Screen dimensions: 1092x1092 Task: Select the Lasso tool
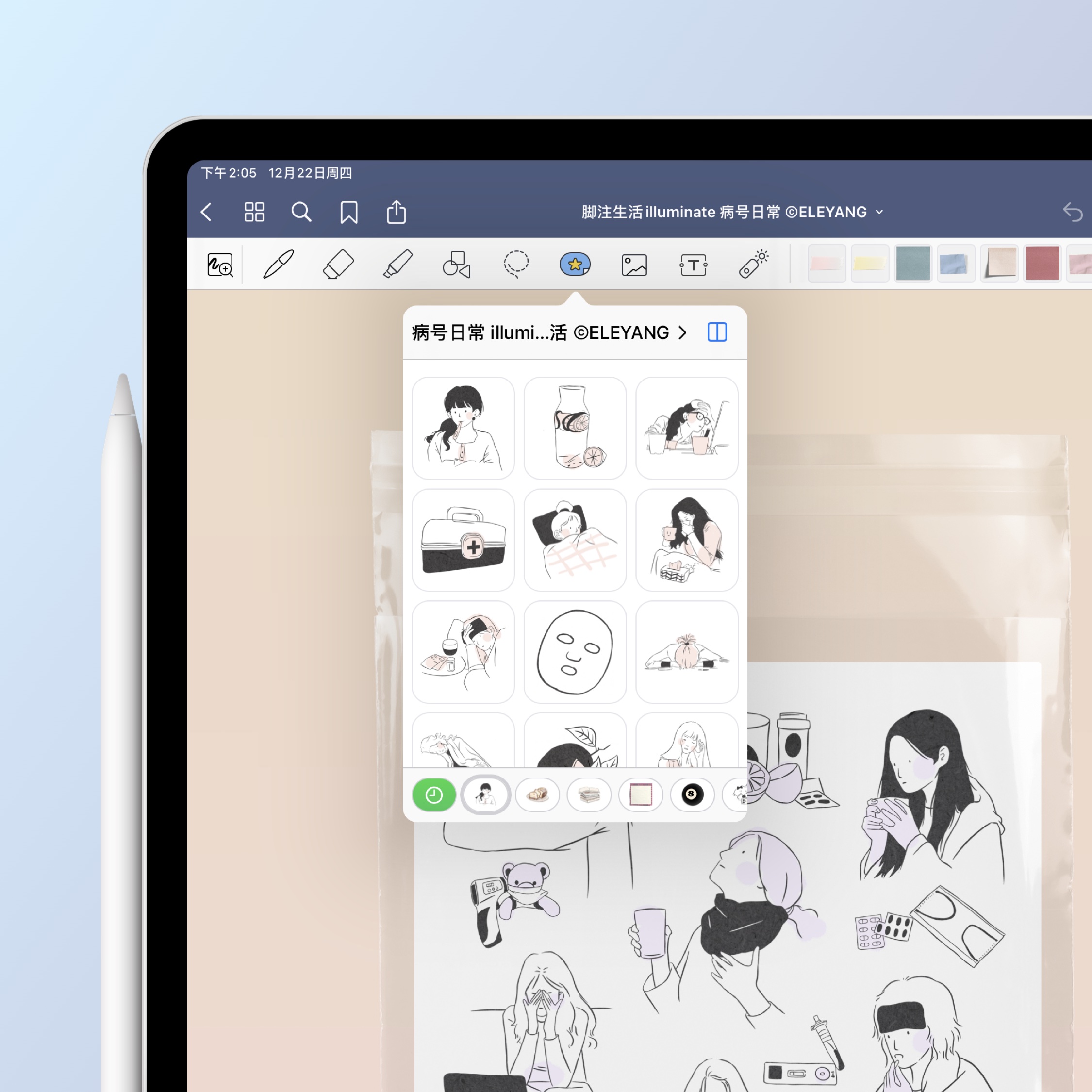point(515,264)
